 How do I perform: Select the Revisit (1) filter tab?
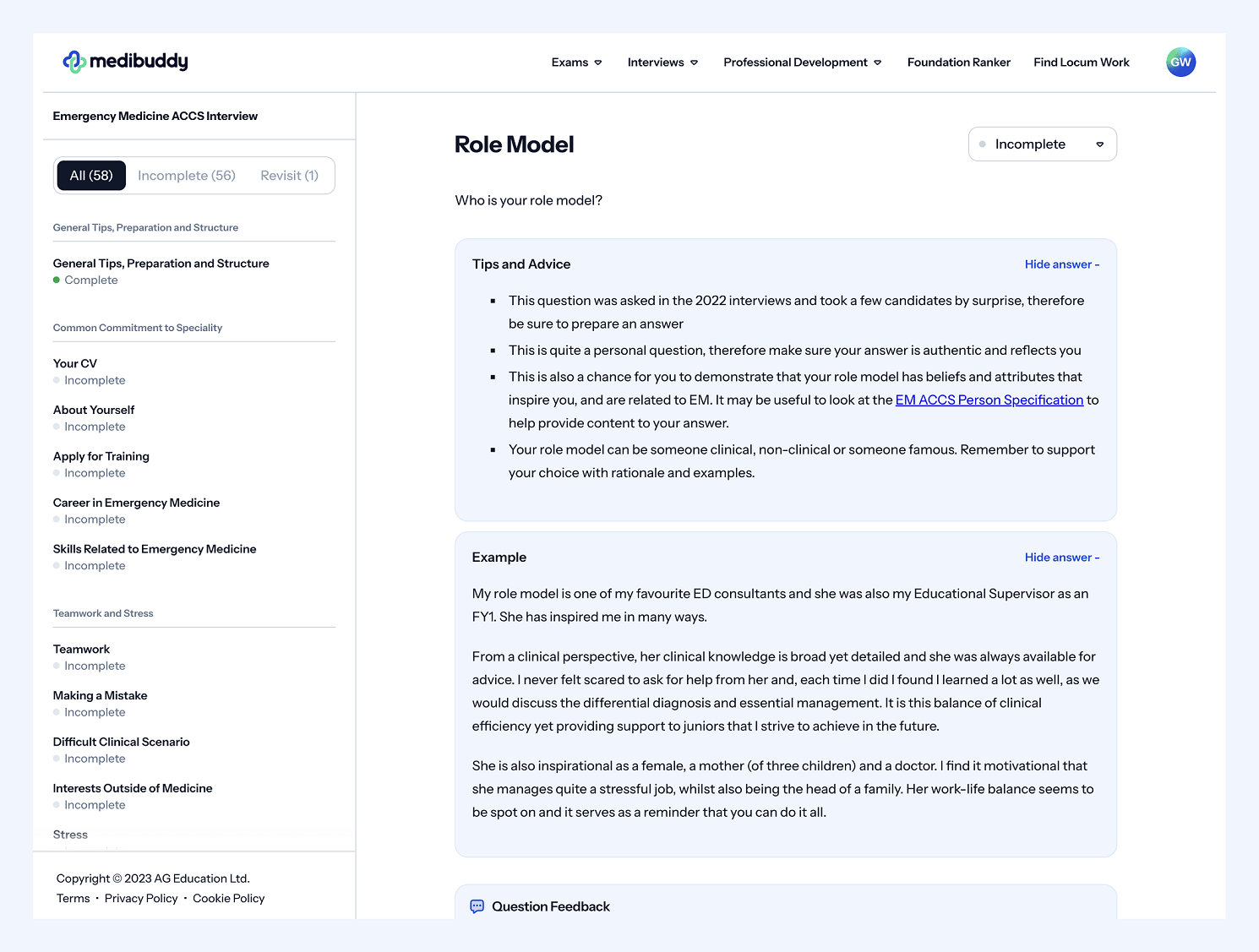(290, 176)
